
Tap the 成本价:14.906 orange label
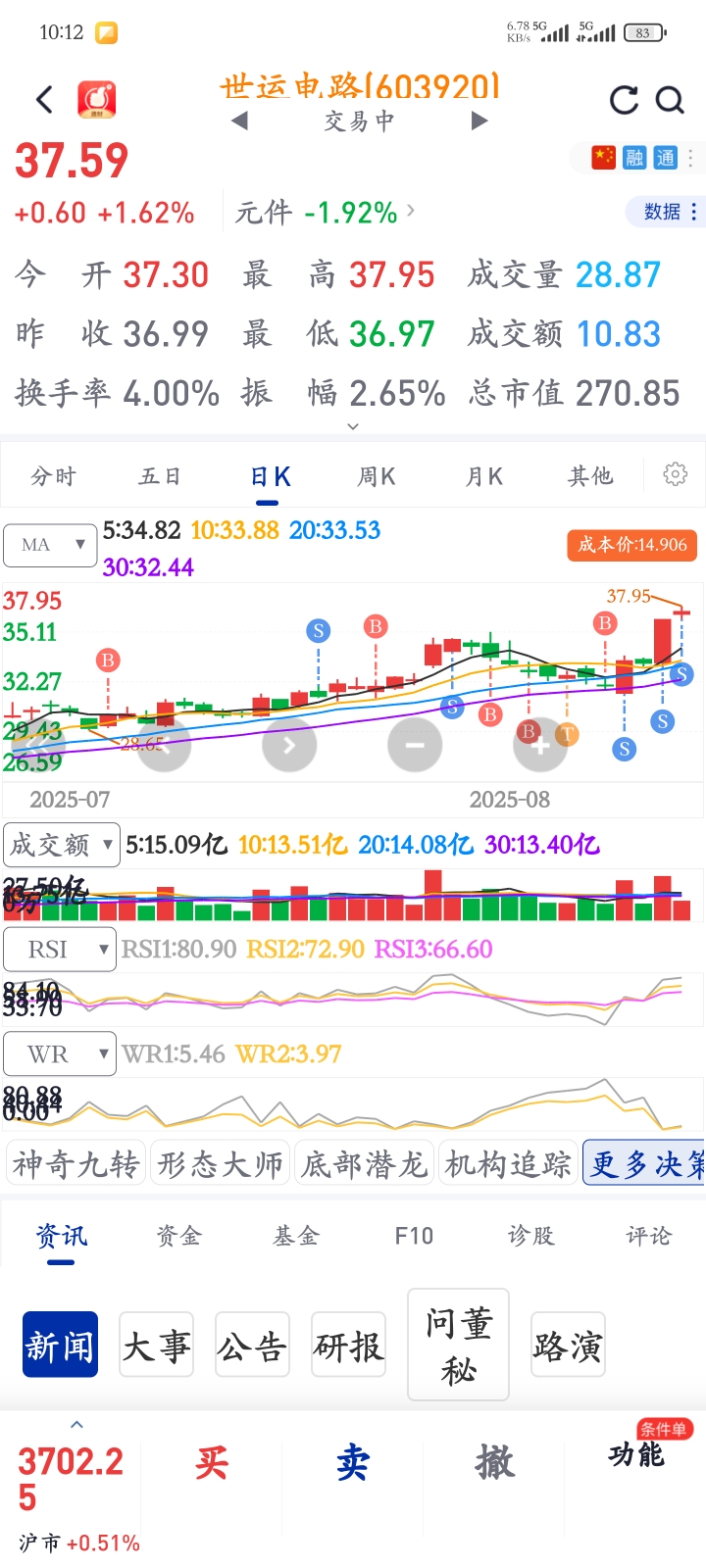(632, 545)
